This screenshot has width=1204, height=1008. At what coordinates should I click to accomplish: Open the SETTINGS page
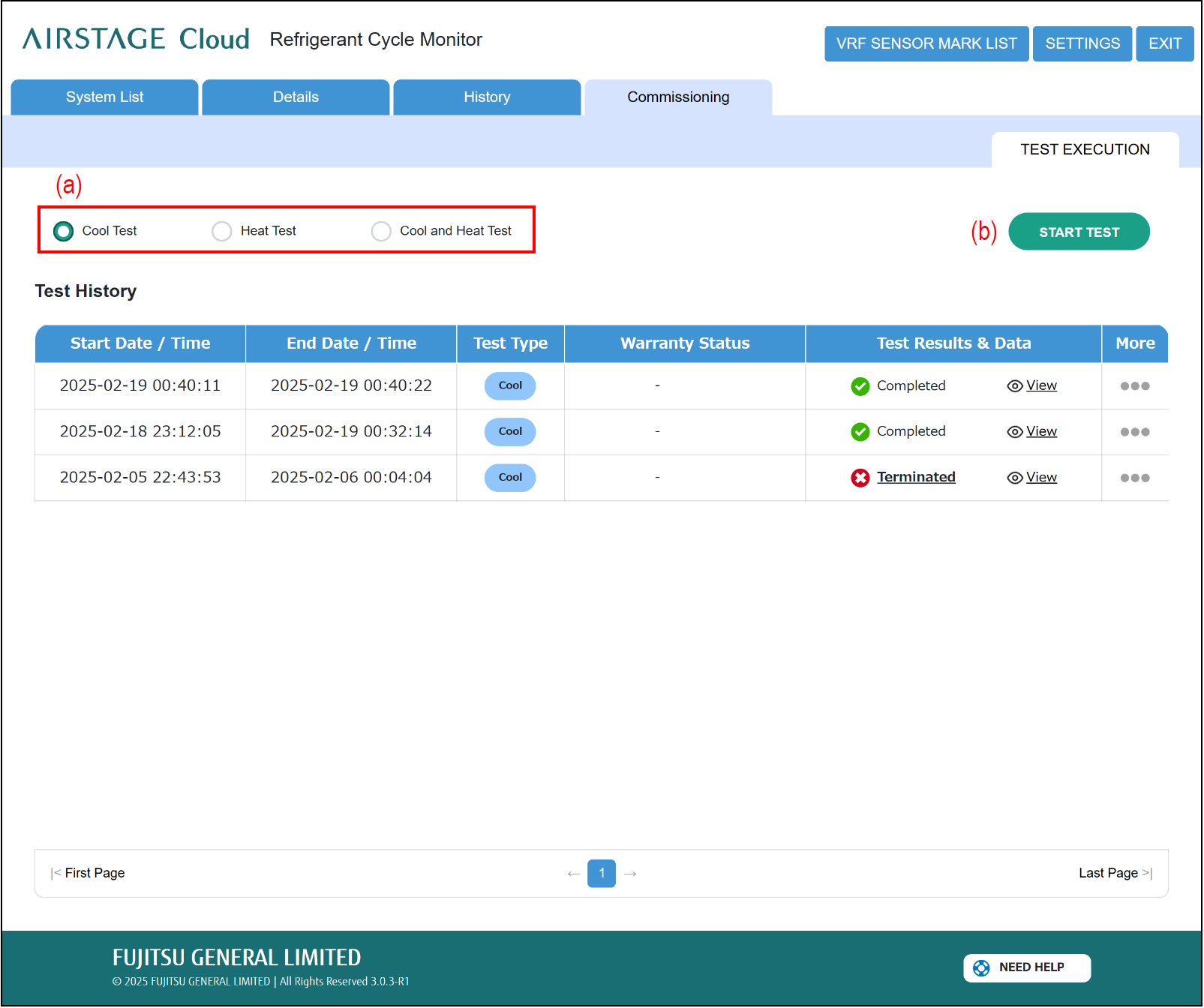[1082, 43]
